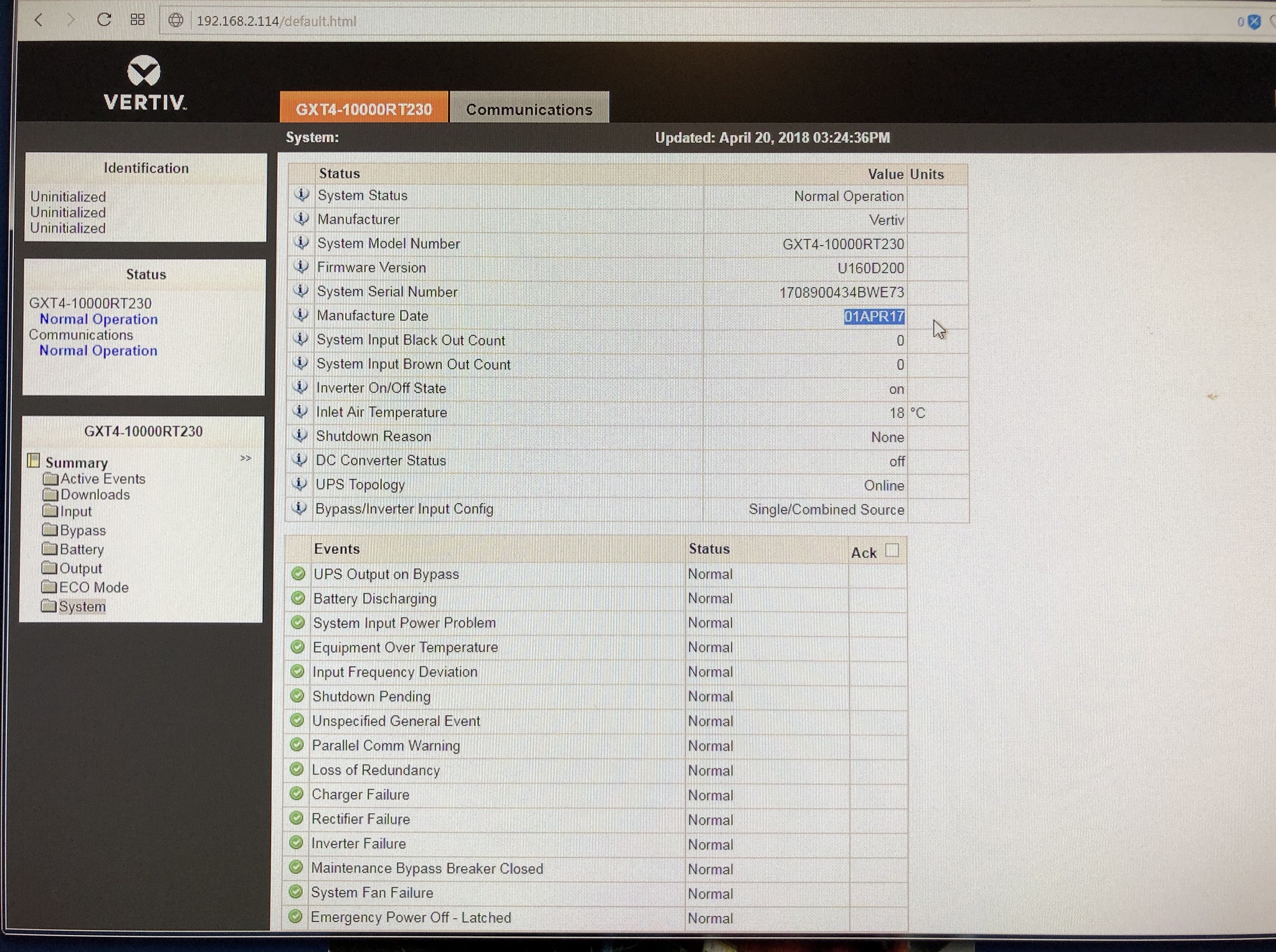
Task: Click the Rectifier Failure event text
Action: [x=361, y=819]
